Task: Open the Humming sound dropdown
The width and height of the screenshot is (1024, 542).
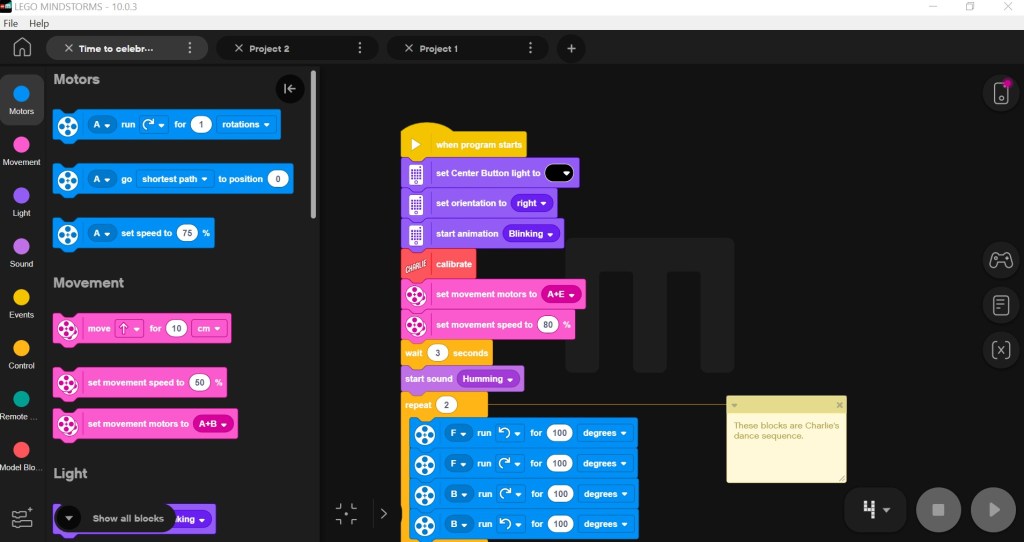Action: coord(489,379)
